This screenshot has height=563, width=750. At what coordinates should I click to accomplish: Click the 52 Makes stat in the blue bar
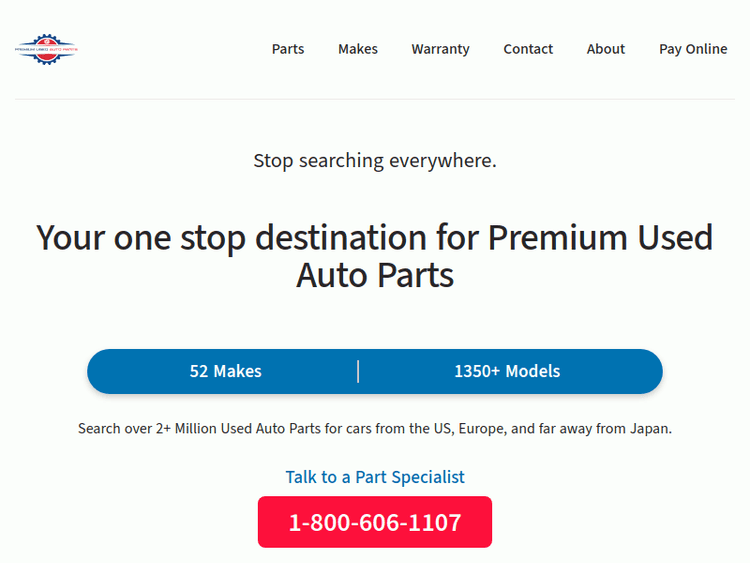tap(226, 371)
